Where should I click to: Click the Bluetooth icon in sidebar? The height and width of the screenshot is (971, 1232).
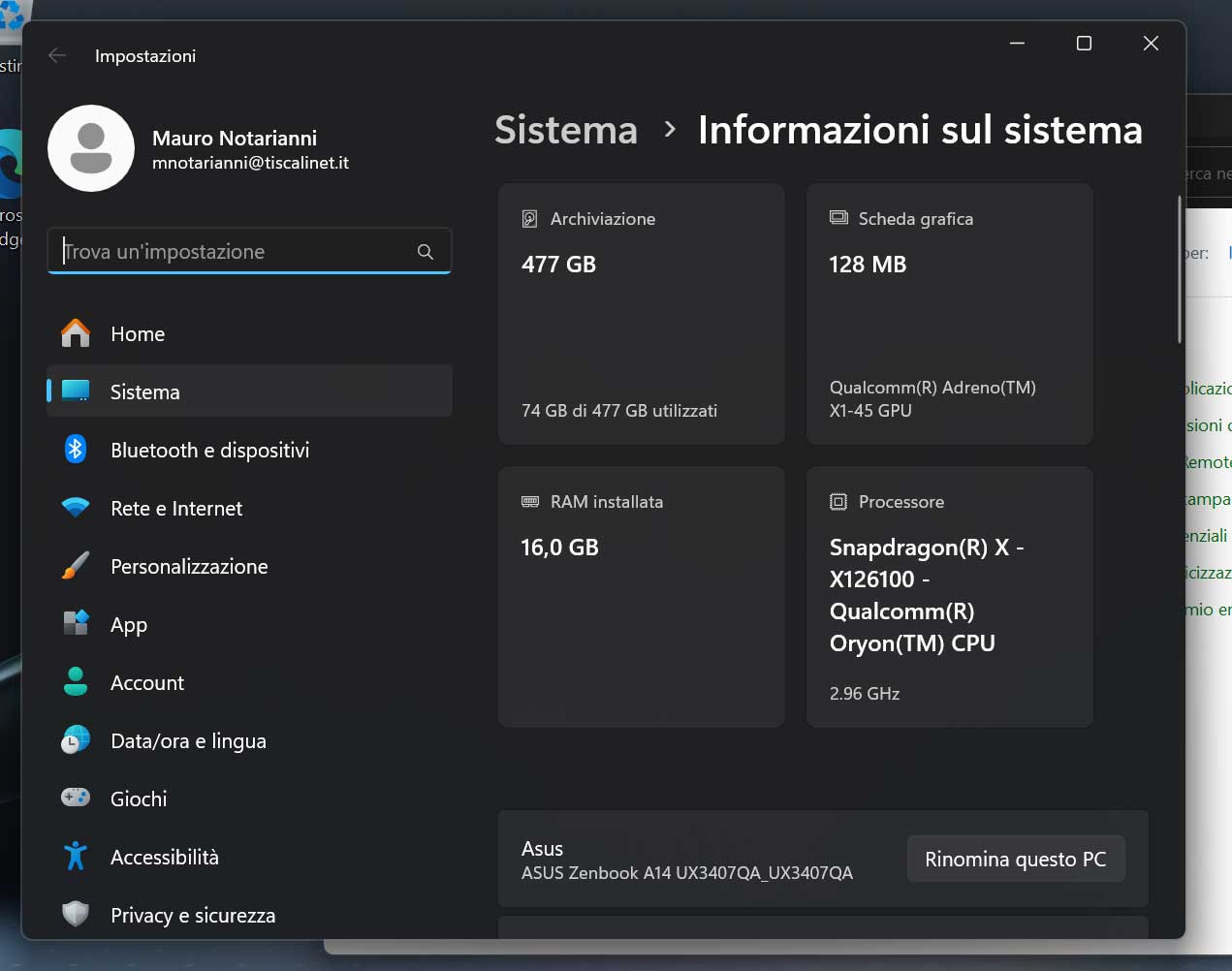tap(76, 450)
